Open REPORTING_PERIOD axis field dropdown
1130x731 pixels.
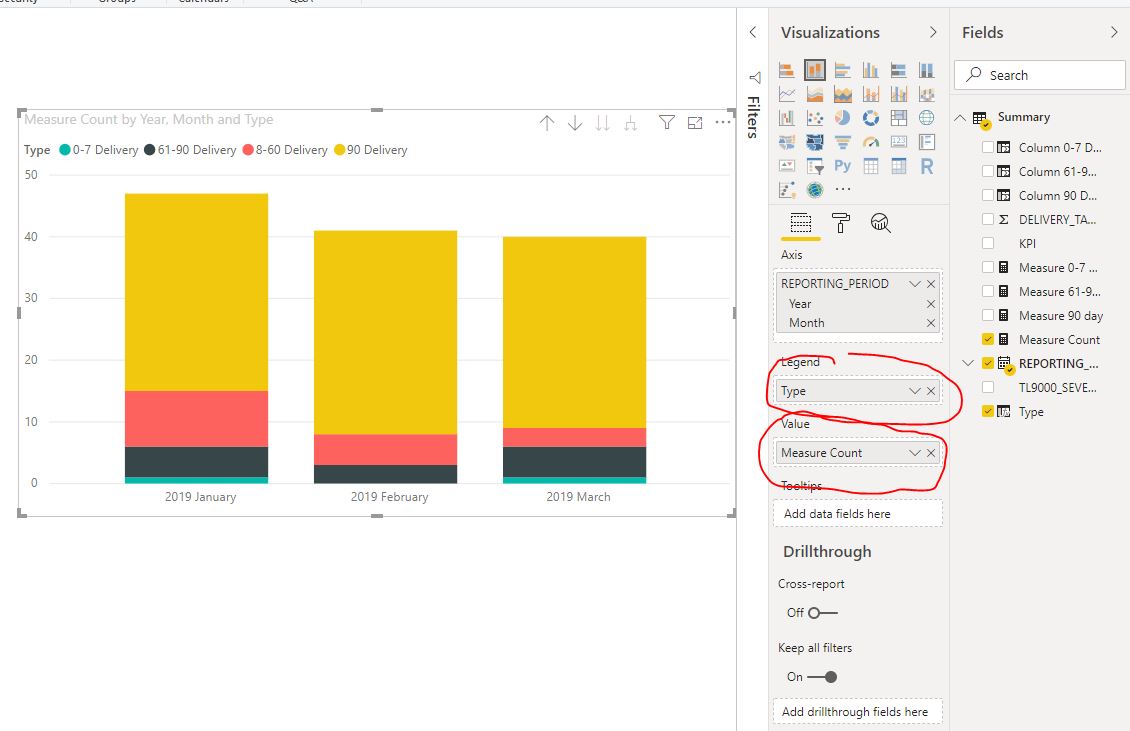pyautogui.click(x=915, y=284)
